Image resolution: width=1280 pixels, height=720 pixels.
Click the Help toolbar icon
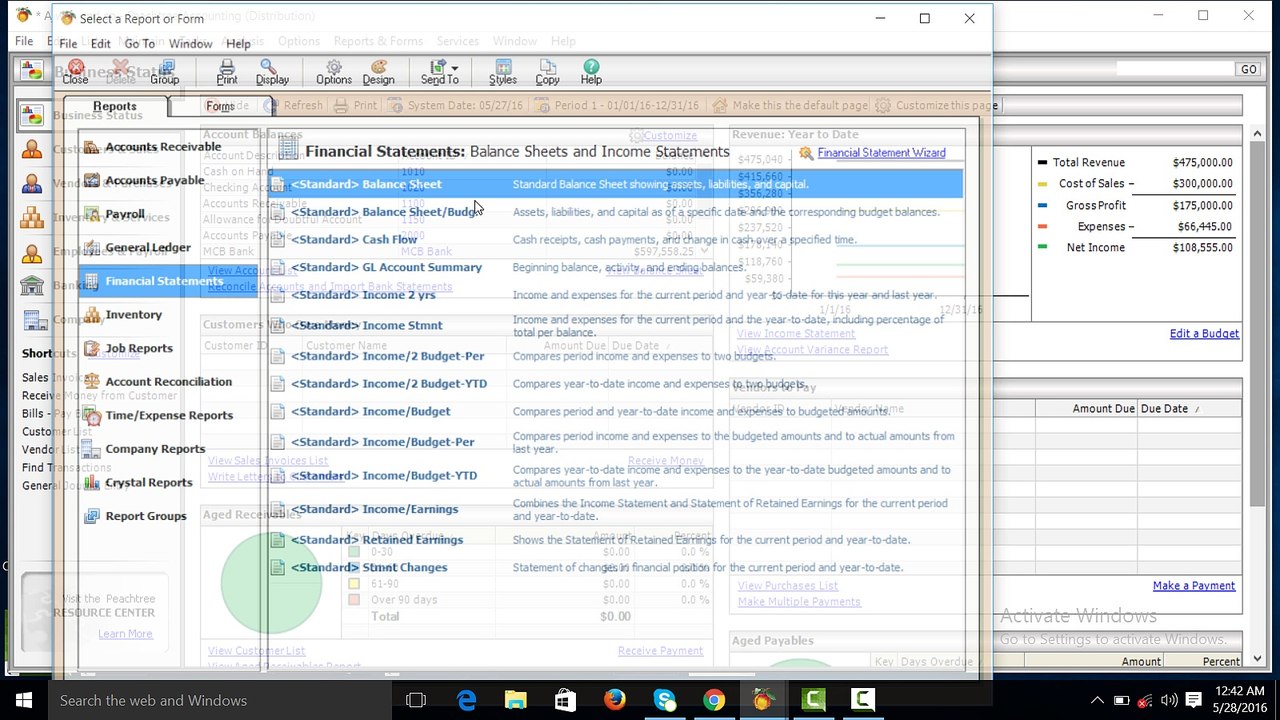tap(591, 71)
